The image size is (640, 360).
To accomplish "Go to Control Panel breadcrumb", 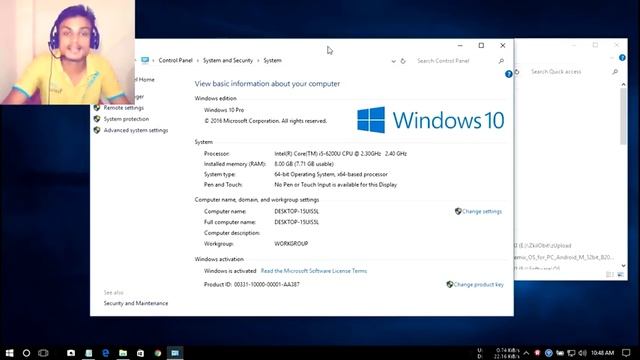I will (x=176, y=60).
